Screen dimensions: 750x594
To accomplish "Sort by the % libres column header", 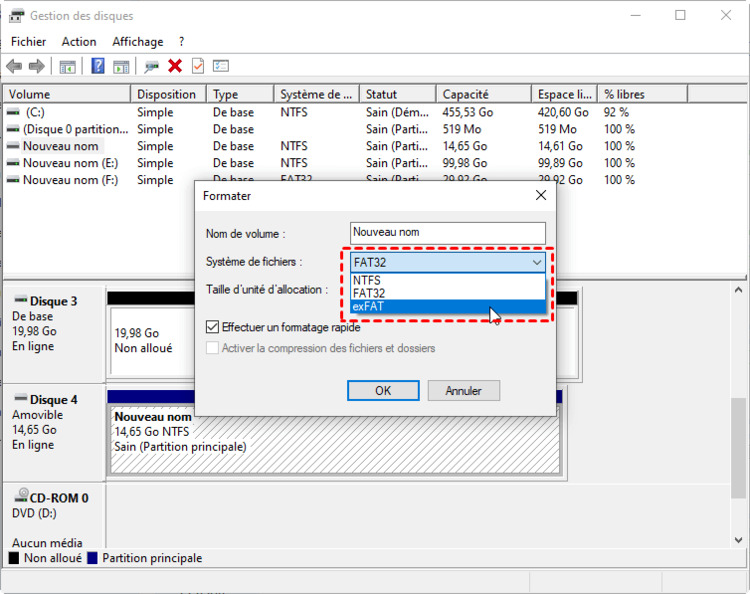I will click(642, 94).
